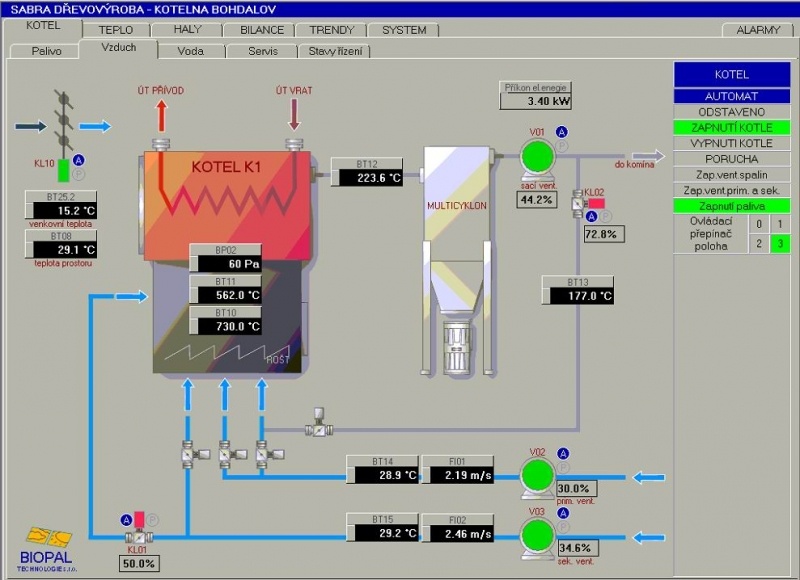Image resolution: width=800 pixels, height=580 pixels.
Task: Click the KL02 valve icon
Action: point(578,204)
